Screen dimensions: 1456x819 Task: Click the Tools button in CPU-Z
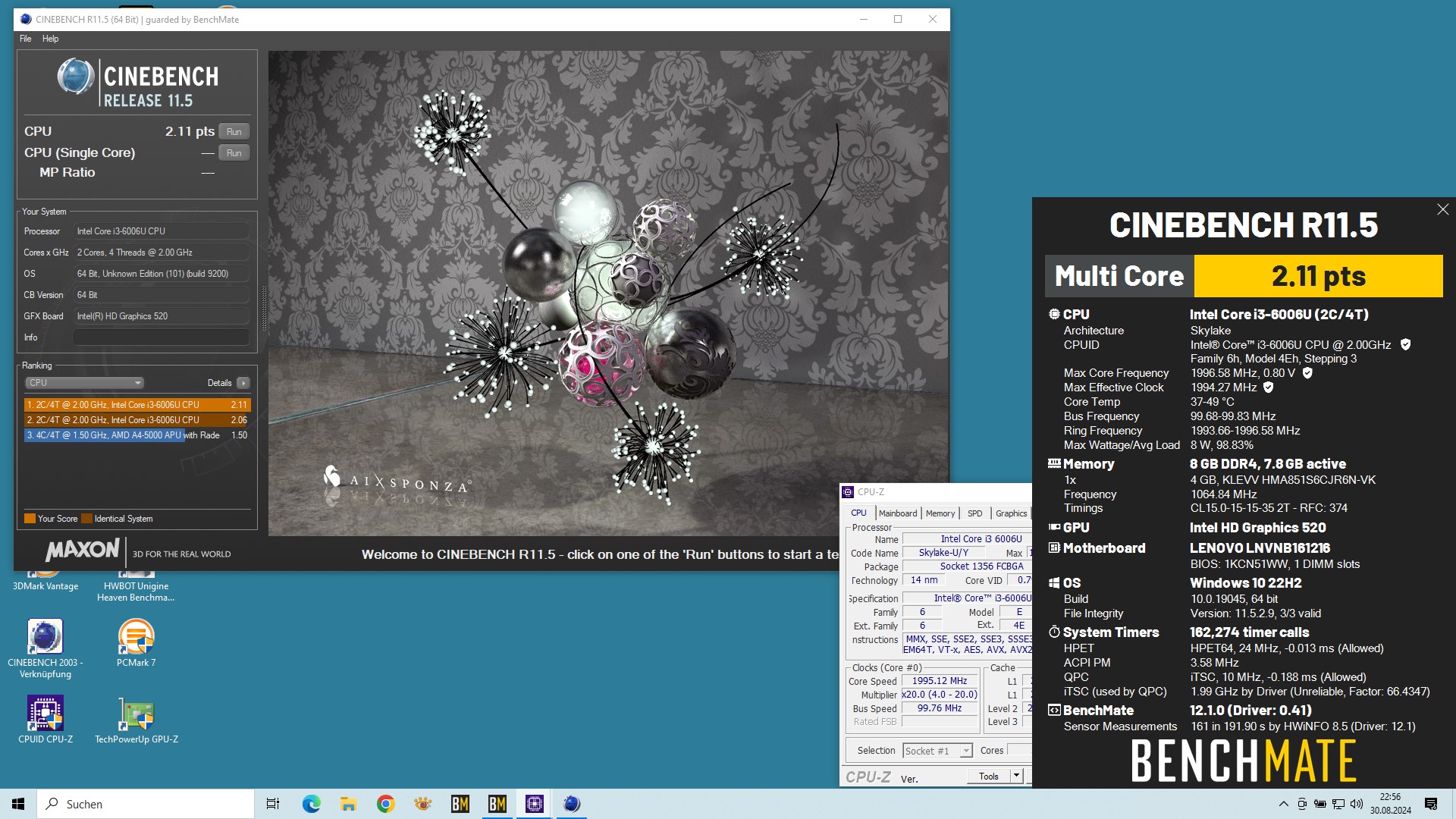coord(988,776)
